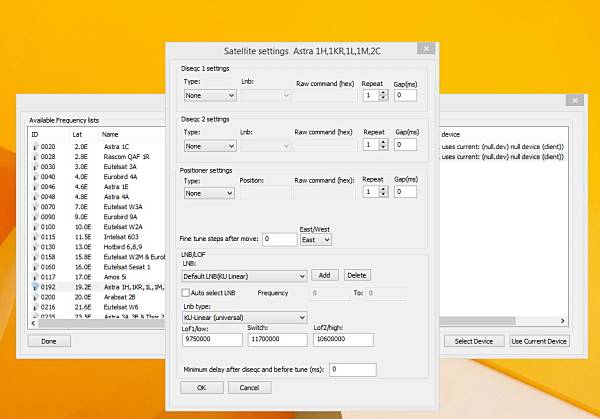The image size is (600, 419).
Task: Click the Switch field 11700000
Action: coord(277,339)
